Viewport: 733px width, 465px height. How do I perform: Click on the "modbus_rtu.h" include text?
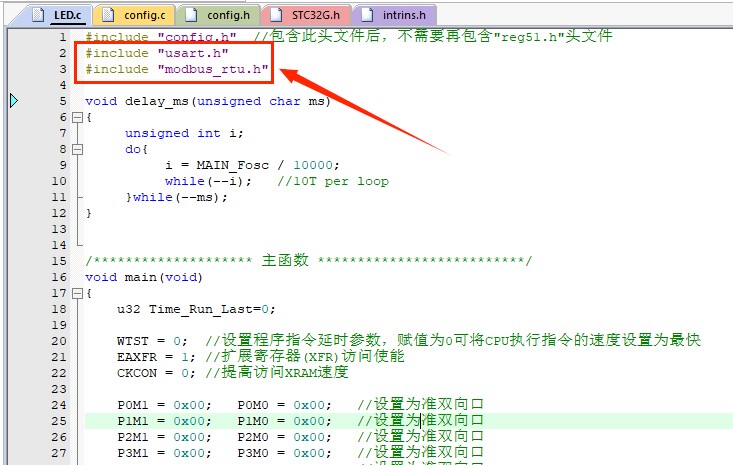point(213,69)
